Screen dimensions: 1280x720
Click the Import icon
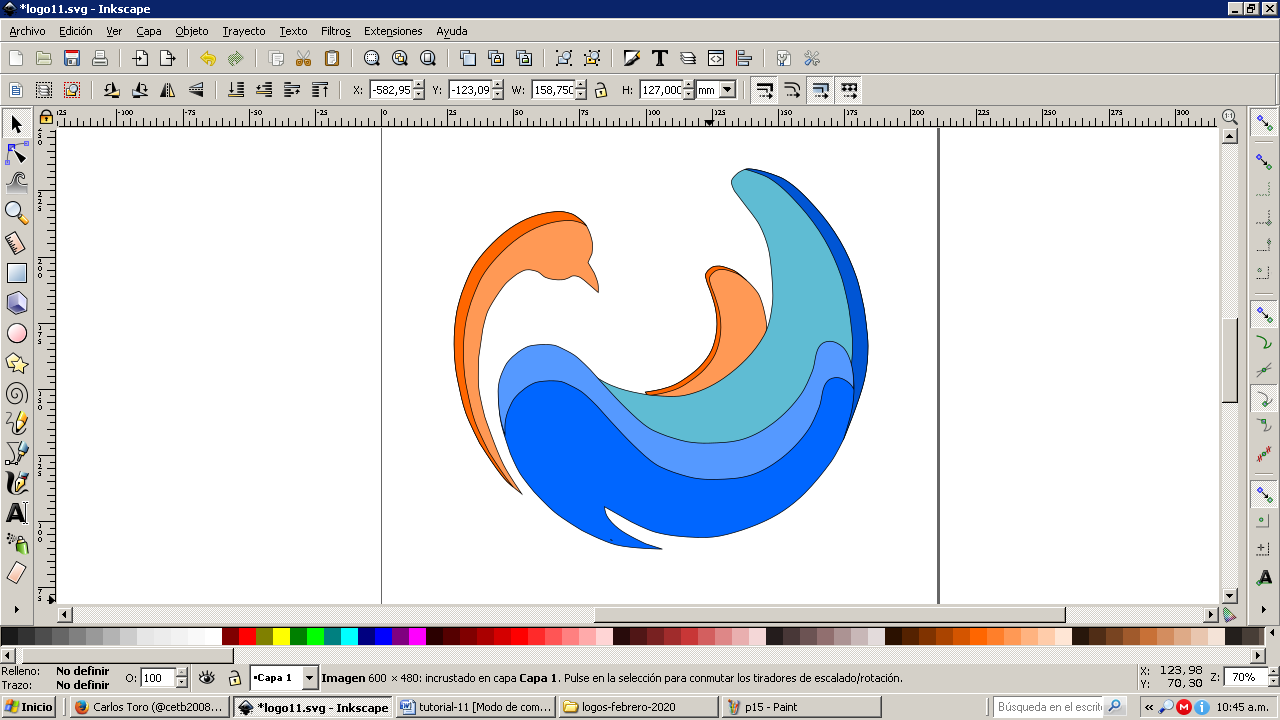tap(140, 58)
